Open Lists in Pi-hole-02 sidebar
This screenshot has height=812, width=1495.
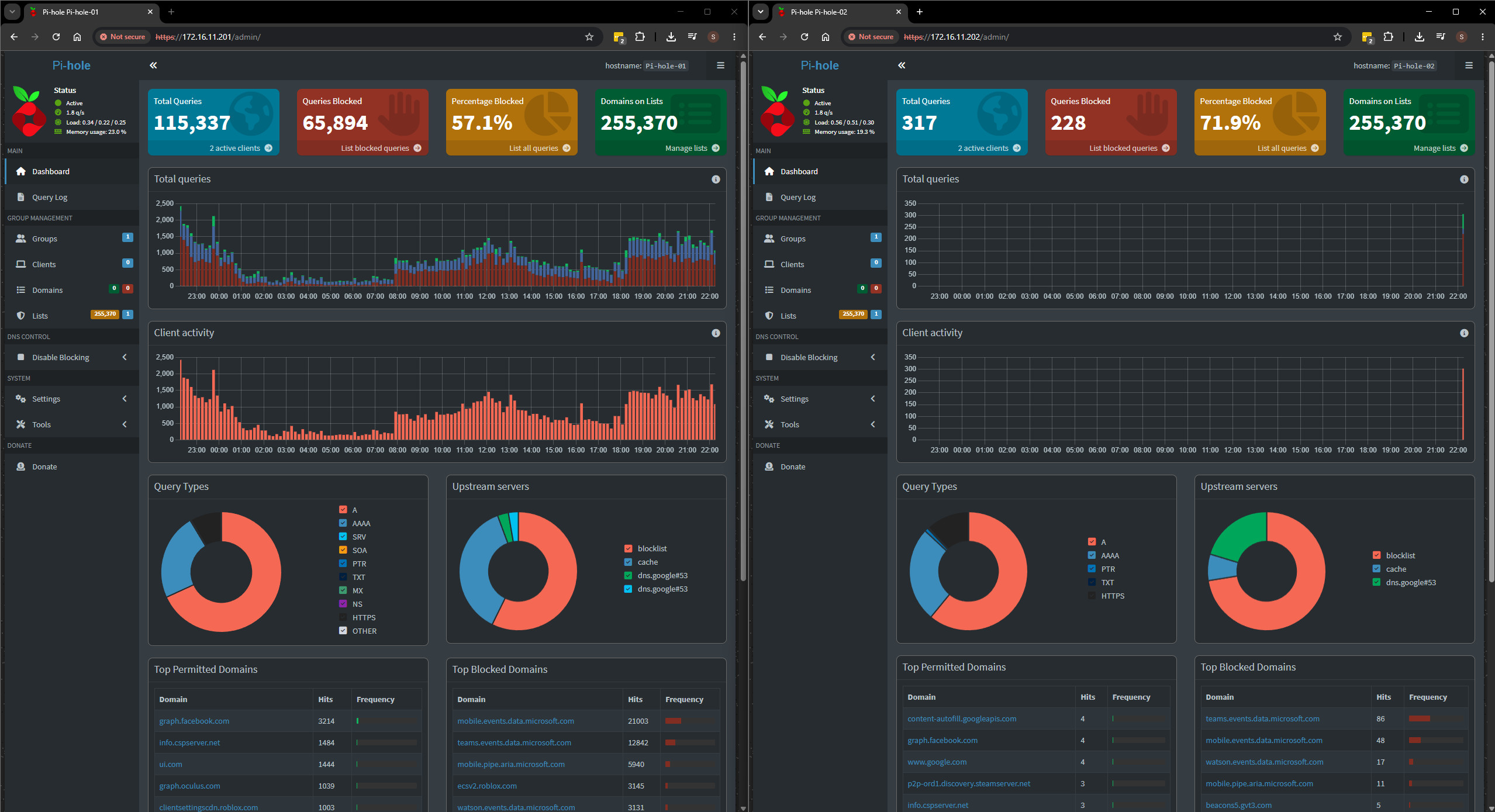pos(820,316)
